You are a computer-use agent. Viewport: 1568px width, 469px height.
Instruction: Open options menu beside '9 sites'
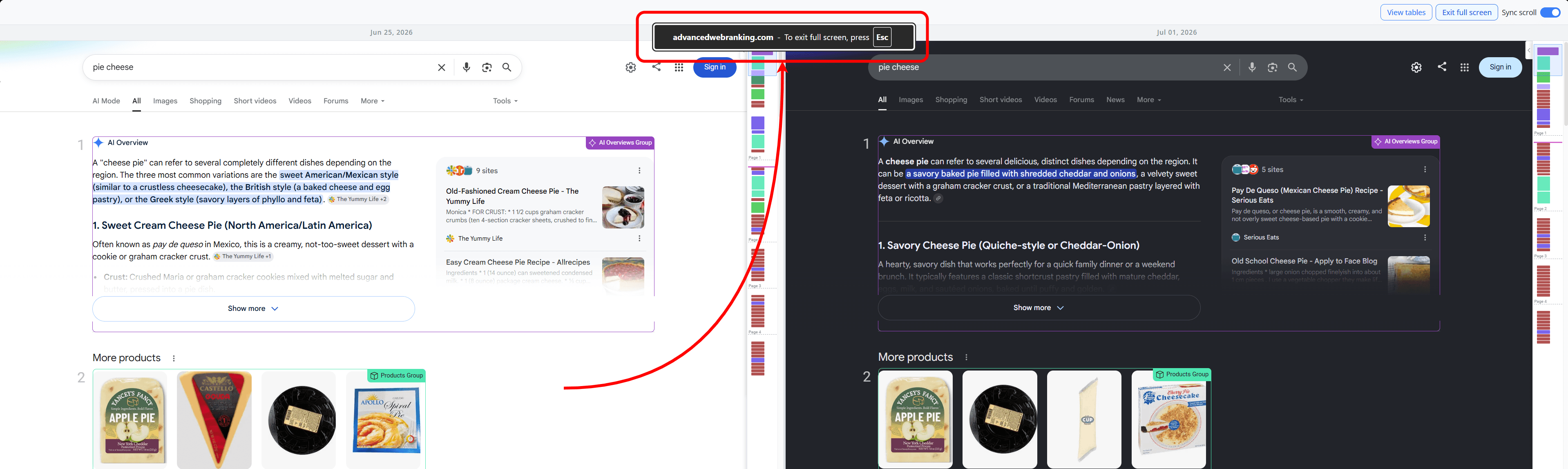(x=639, y=171)
